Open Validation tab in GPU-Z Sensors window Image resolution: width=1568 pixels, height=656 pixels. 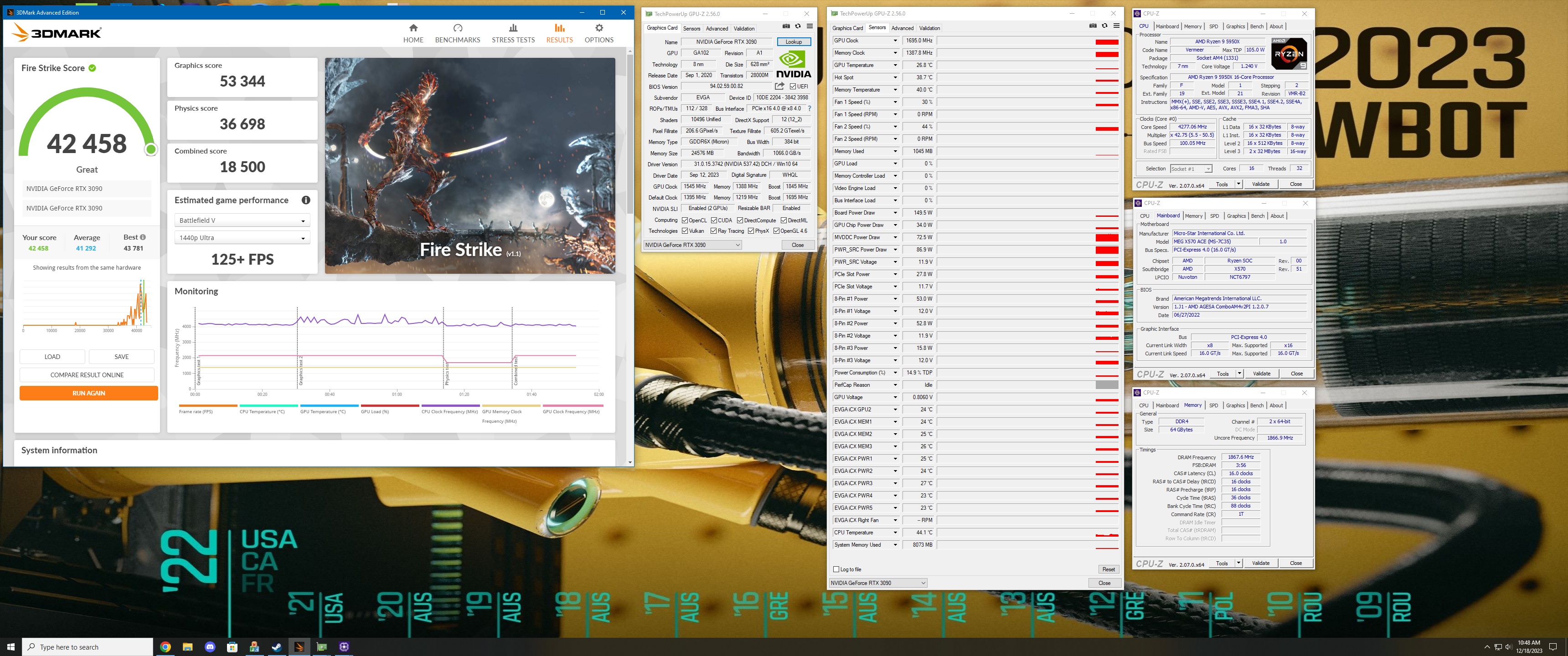coord(929,28)
